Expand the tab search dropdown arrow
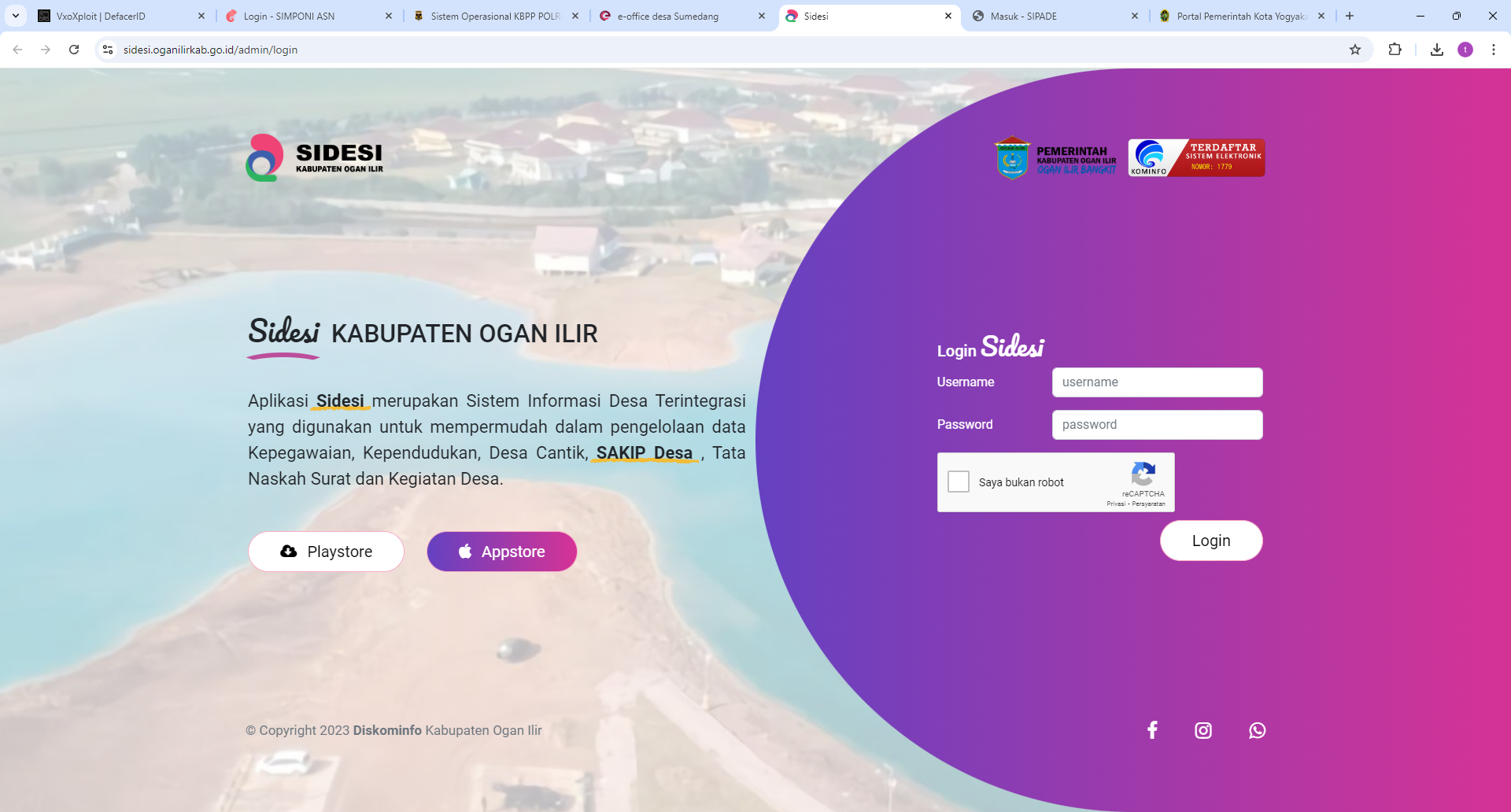The height and width of the screenshot is (812, 1511). pyautogui.click(x=16, y=16)
